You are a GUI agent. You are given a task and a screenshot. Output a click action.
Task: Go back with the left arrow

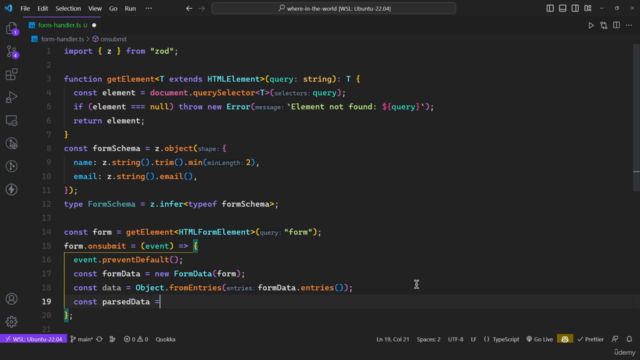coord(189,8)
